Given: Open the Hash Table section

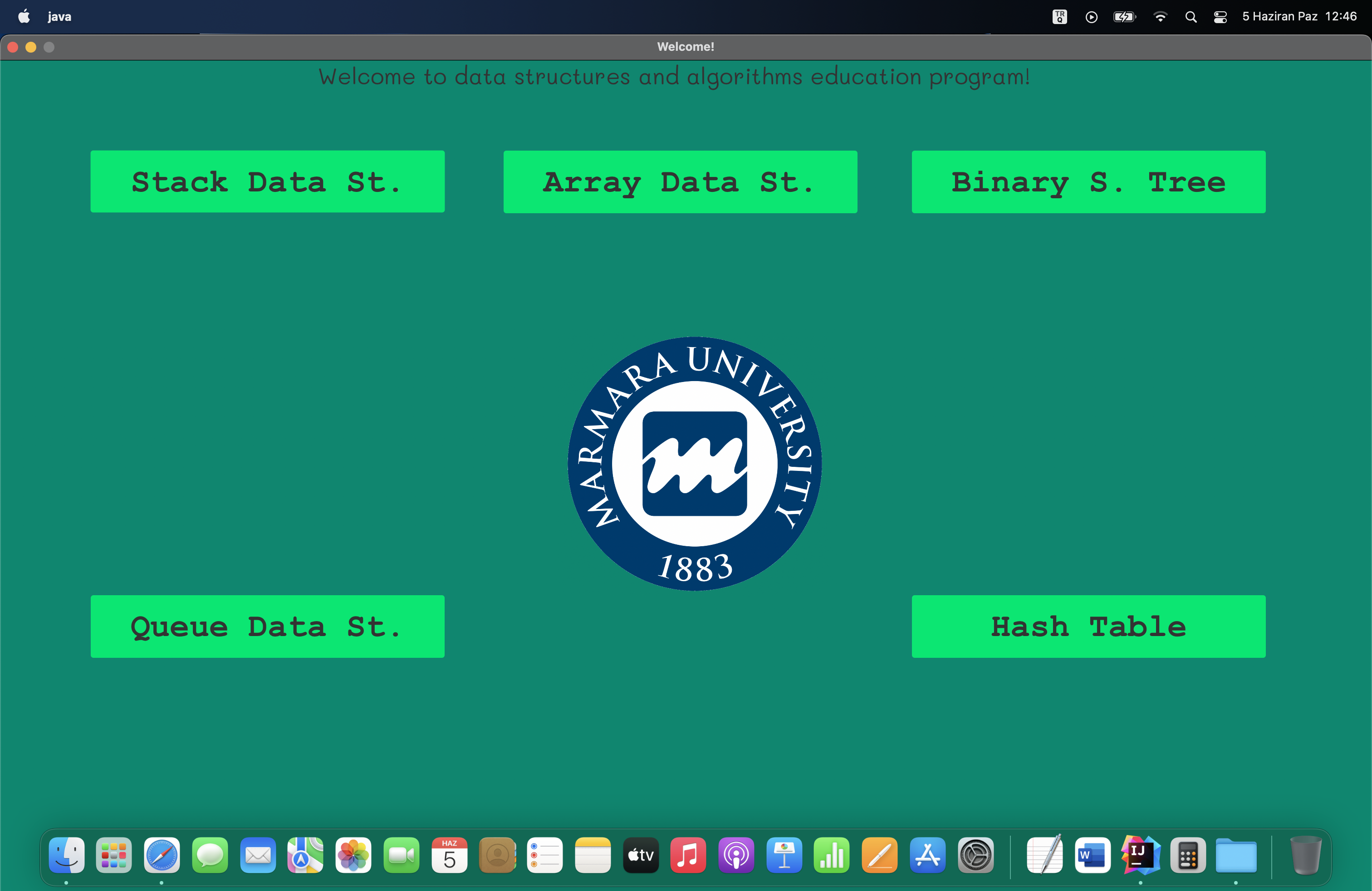Looking at the screenshot, I should 1088,627.
